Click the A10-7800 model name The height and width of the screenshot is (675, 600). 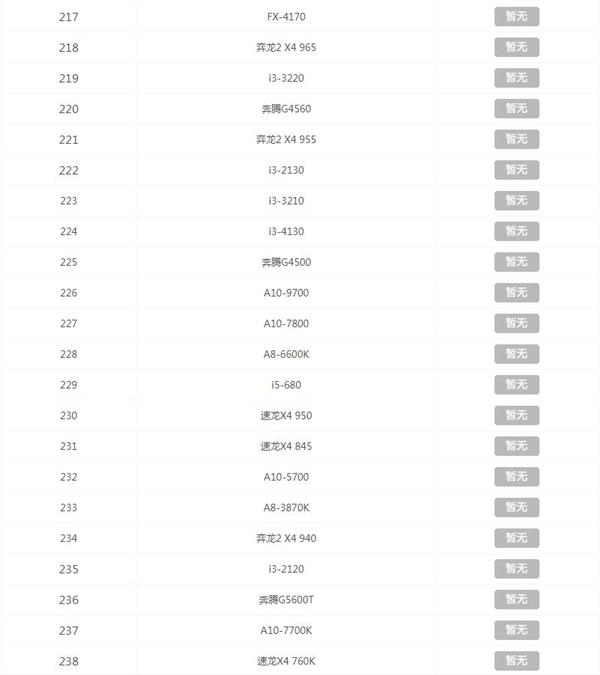(286, 324)
